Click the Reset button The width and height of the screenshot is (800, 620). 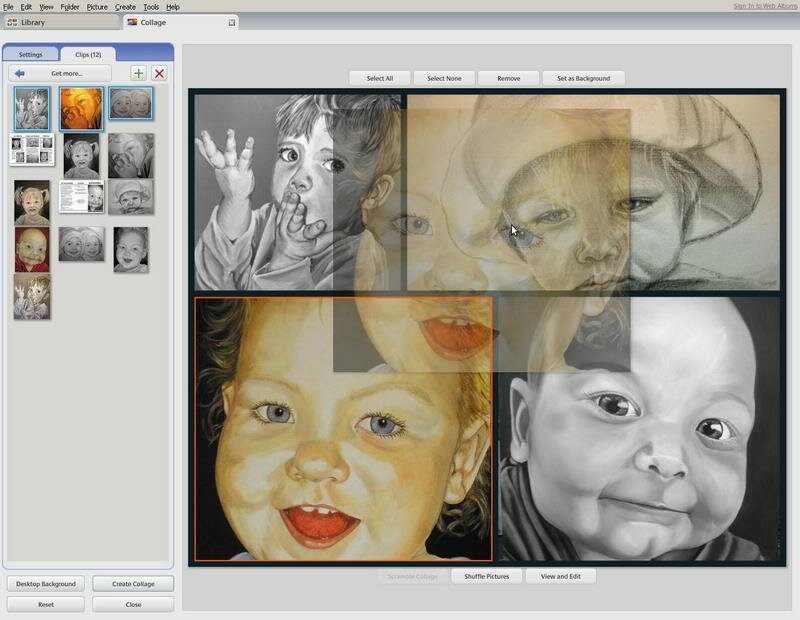click(46, 604)
